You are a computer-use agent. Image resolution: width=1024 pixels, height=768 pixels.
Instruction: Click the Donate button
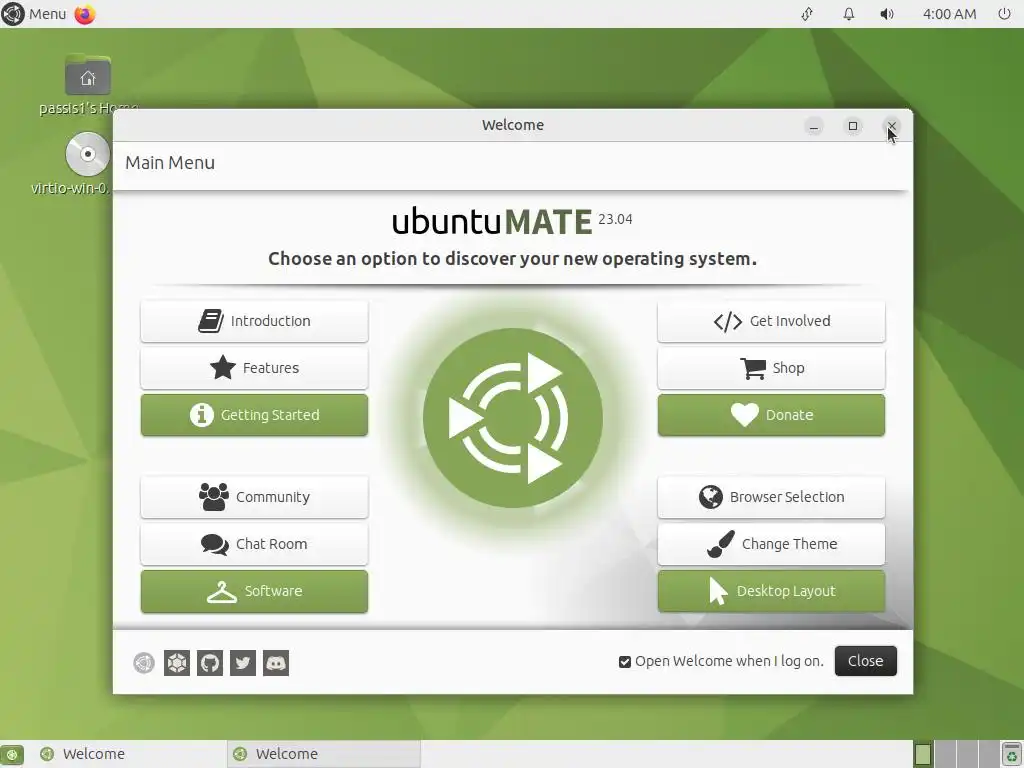(x=771, y=415)
